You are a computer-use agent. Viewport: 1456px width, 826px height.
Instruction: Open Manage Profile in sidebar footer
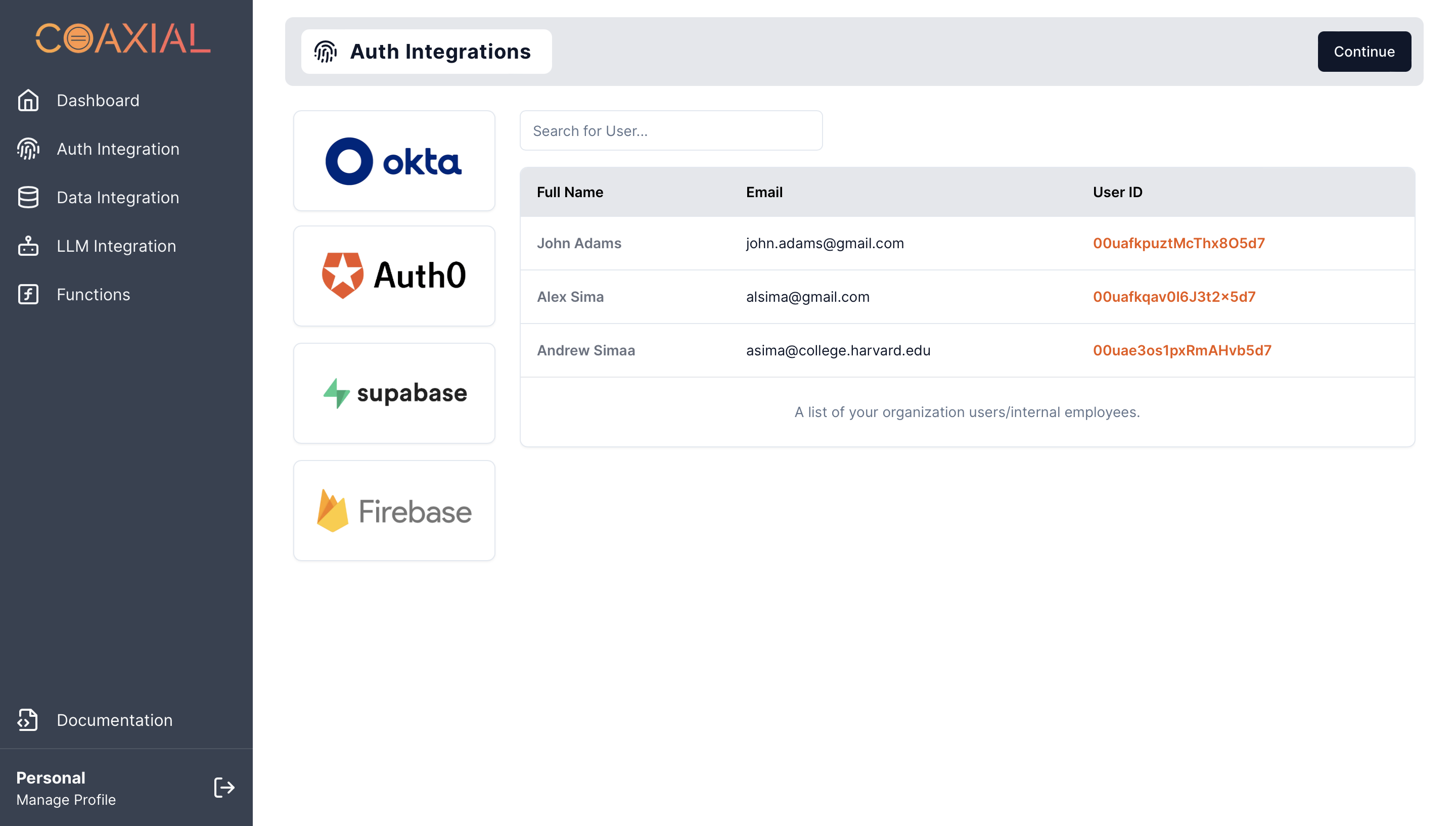click(66, 799)
